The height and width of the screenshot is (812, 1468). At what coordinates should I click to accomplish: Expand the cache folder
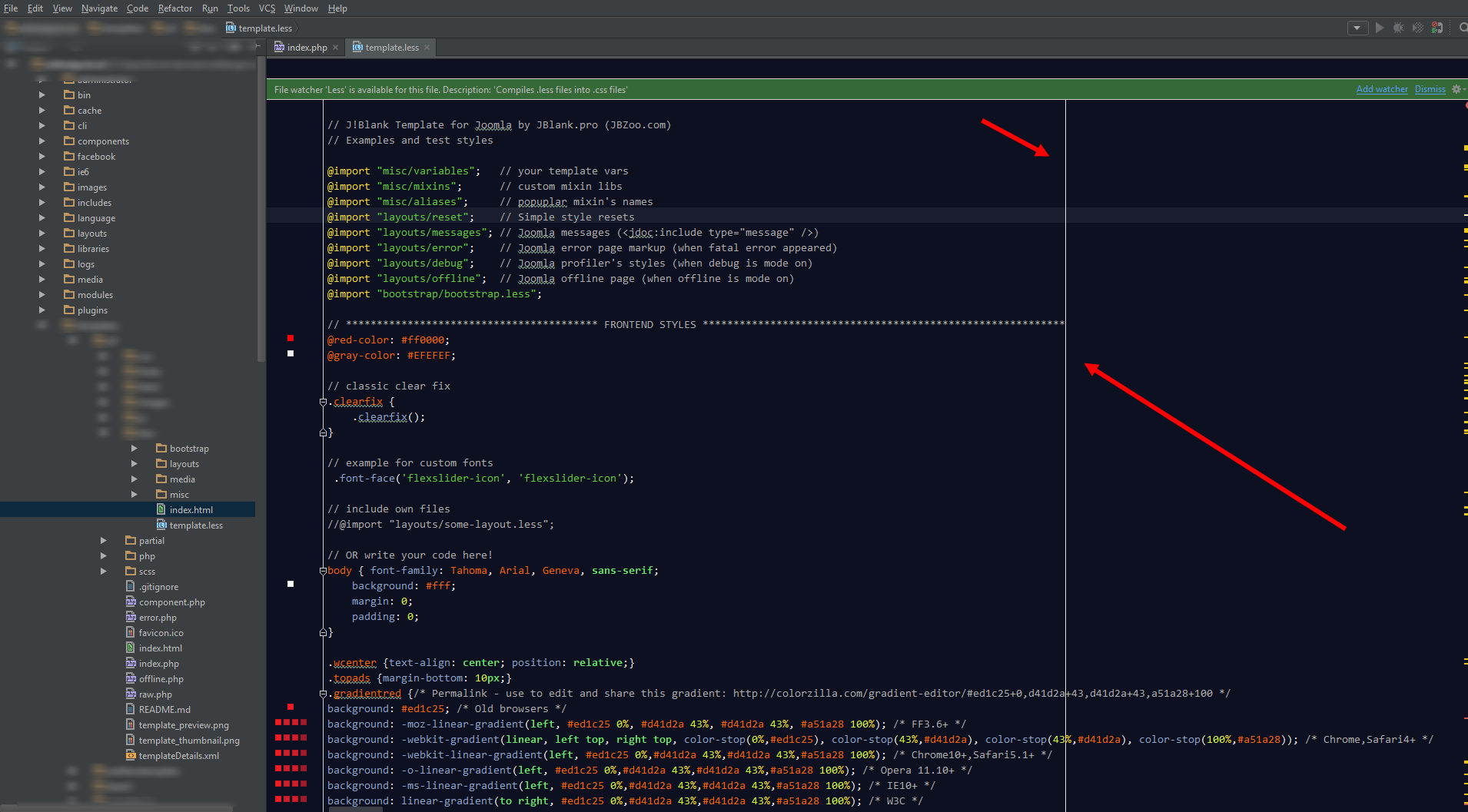pyautogui.click(x=42, y=111)
